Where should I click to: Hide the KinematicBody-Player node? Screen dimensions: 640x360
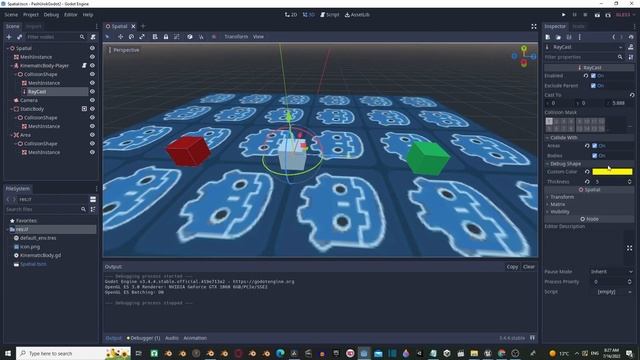coord(92,65)
